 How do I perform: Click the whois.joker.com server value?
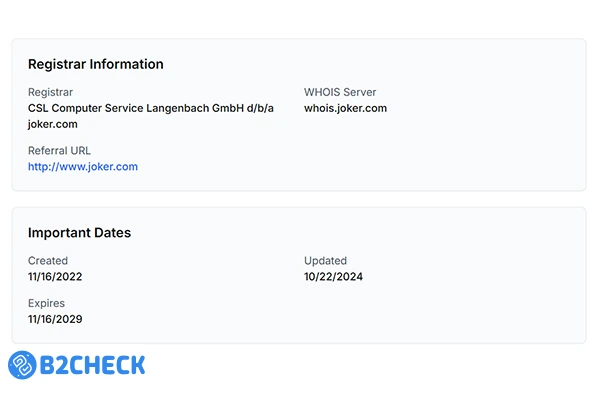(x=345, y=108)
